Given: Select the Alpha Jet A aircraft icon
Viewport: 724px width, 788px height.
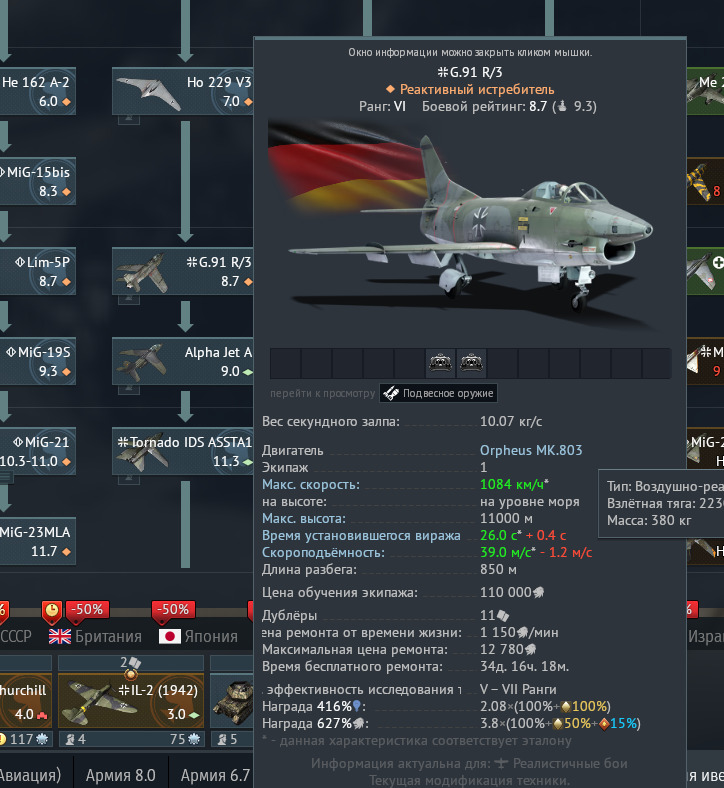Looking at the screenshot, I should [x=141, y=361].
